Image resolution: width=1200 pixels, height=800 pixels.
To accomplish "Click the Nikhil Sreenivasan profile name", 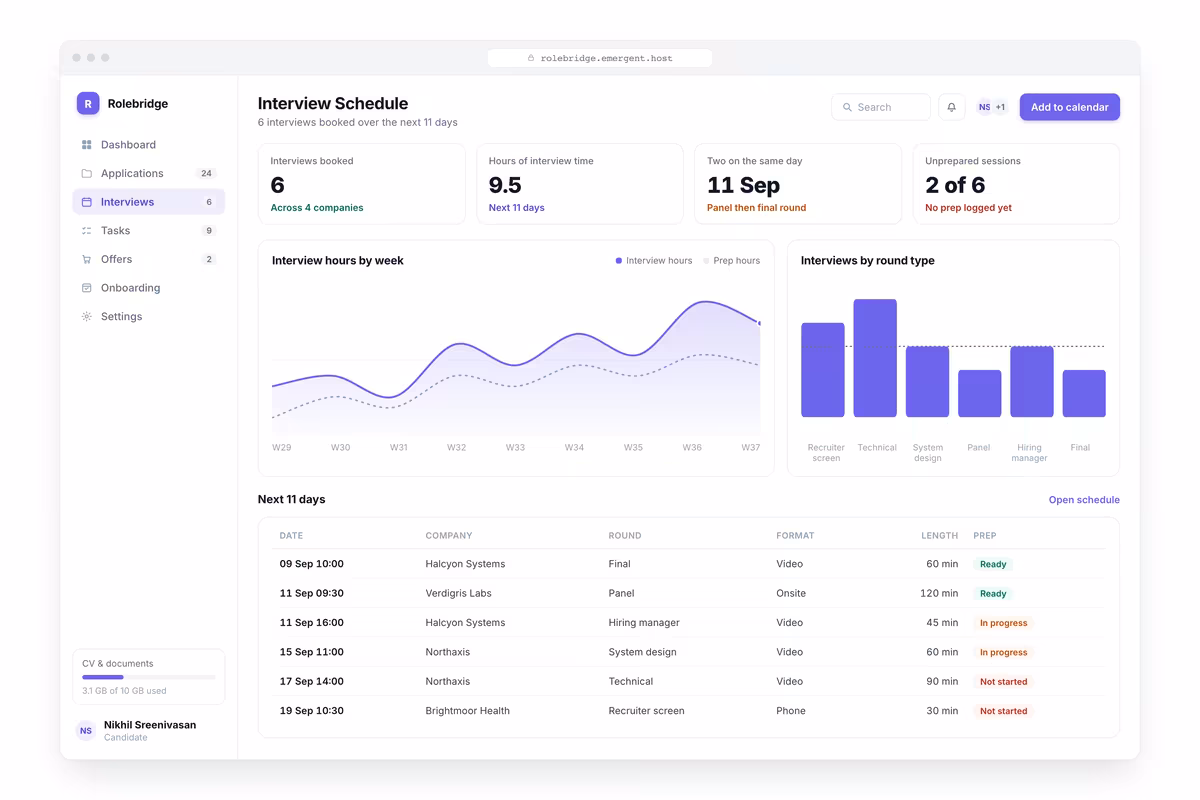I will click(x=150, y=725).
